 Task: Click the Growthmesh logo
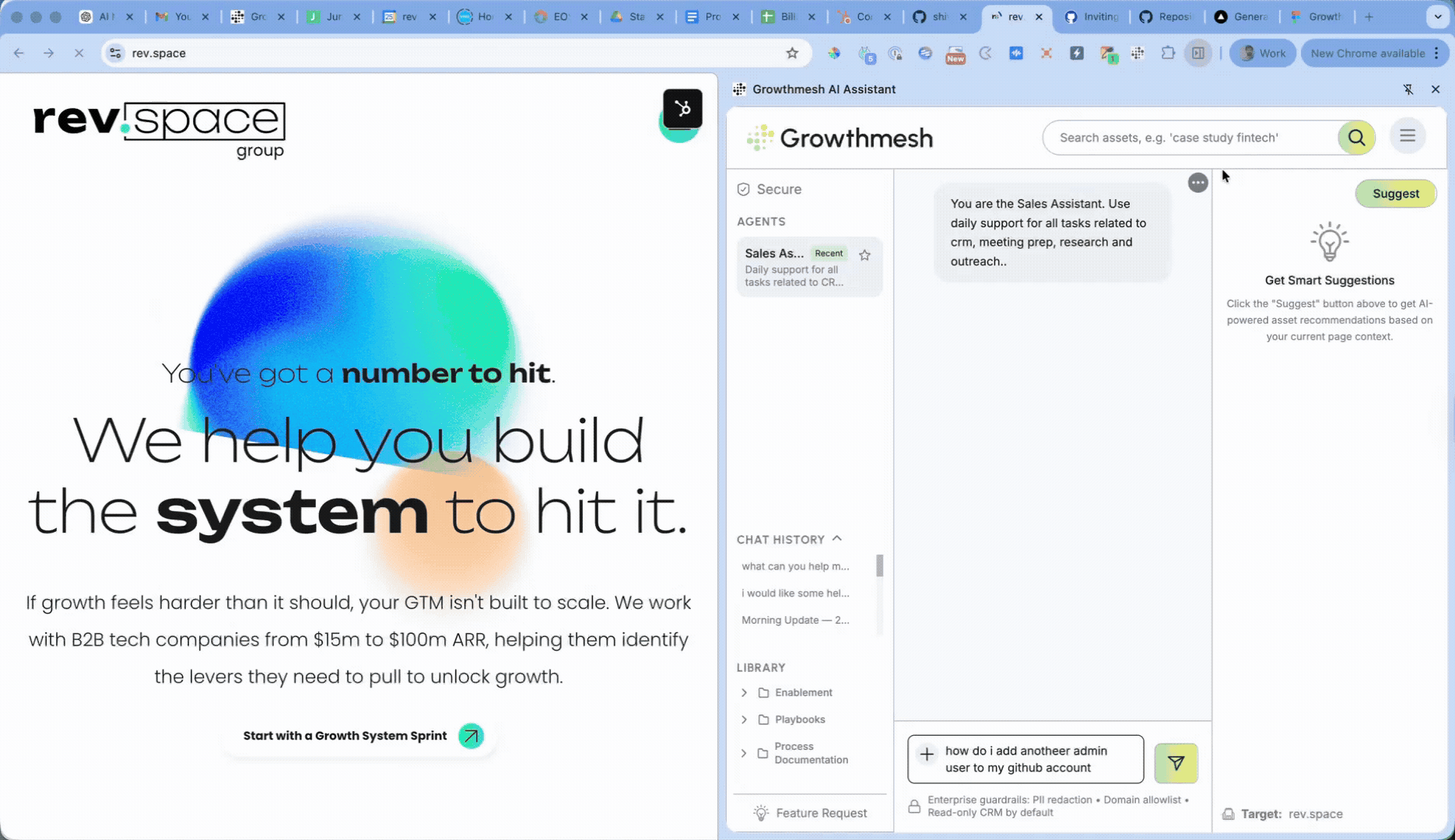pos(840,138)
